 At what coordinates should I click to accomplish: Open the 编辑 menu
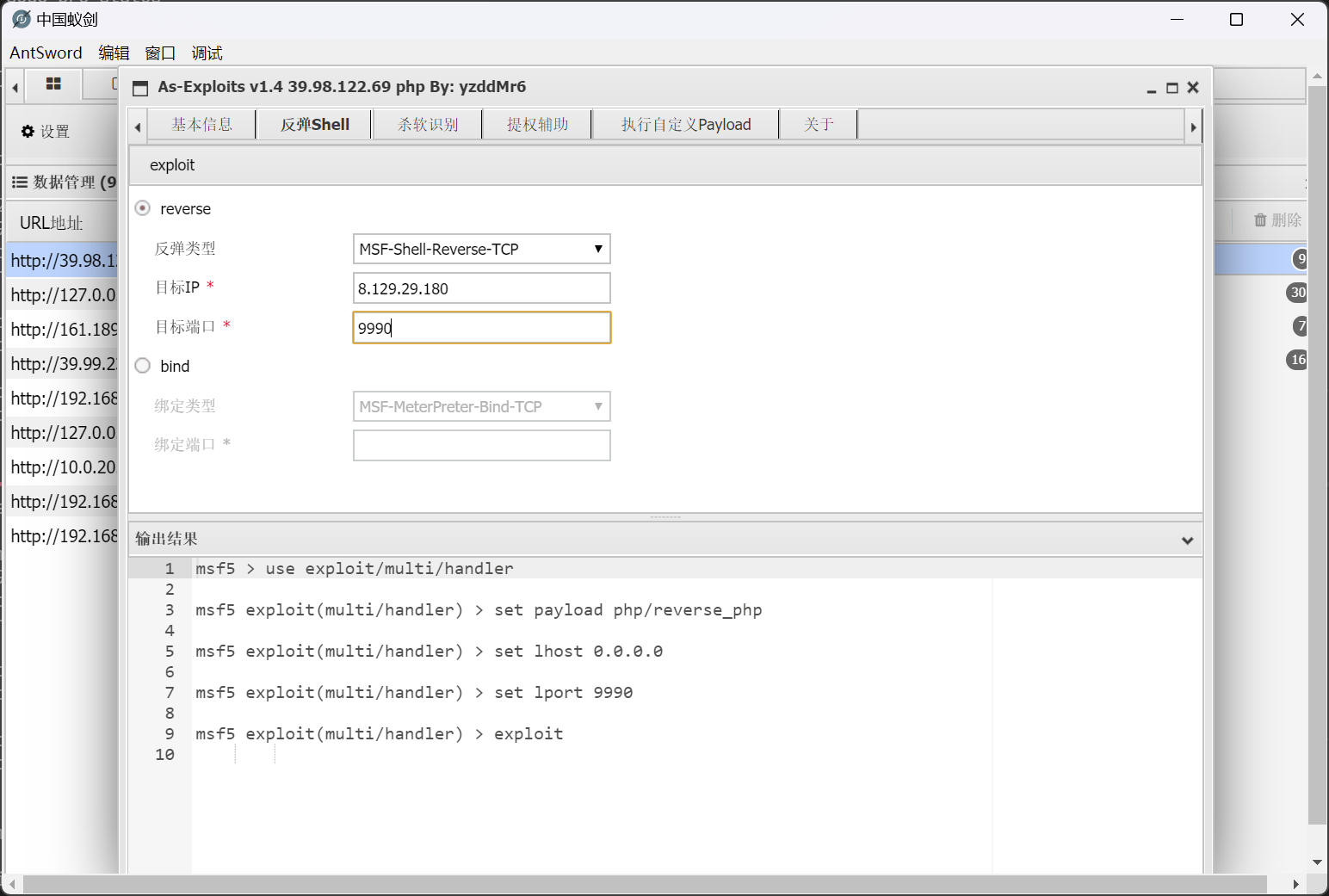click(x=114, y=53)
